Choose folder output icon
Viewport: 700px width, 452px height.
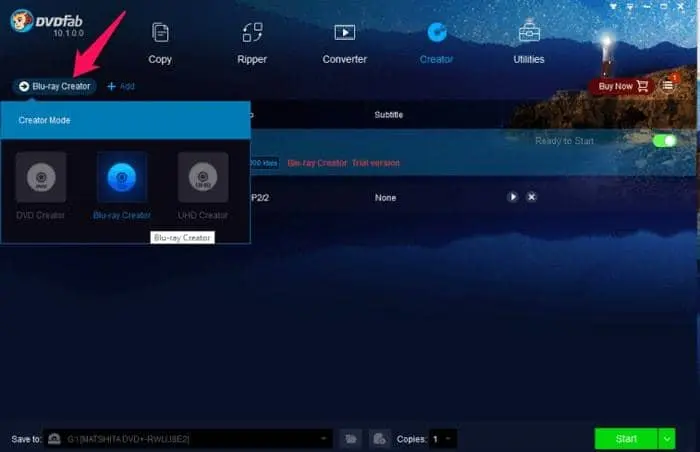351,439
